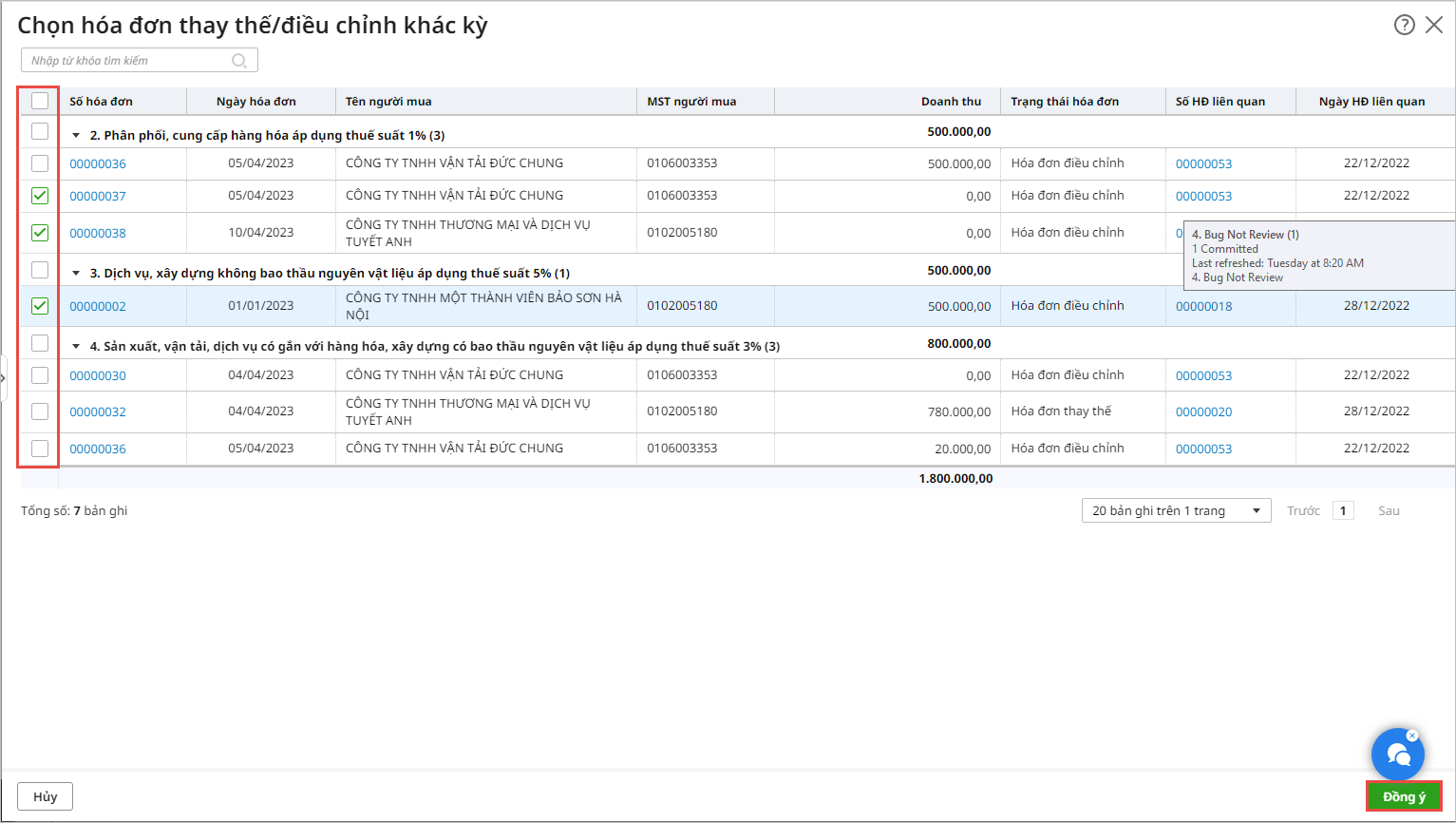Check the group 3 (5% tax) checkbox
This screenshot has width=1456, height=823.
click(40, 270)
